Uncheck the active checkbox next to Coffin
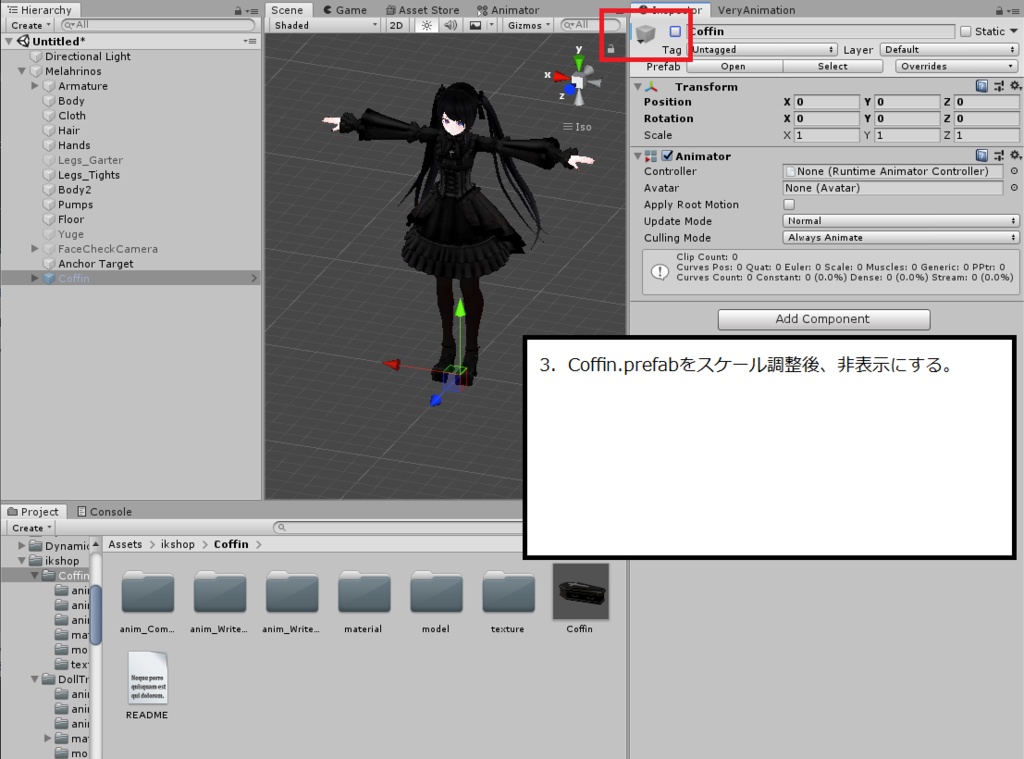Screen dimensions: 1024x759 pos(673,31)
